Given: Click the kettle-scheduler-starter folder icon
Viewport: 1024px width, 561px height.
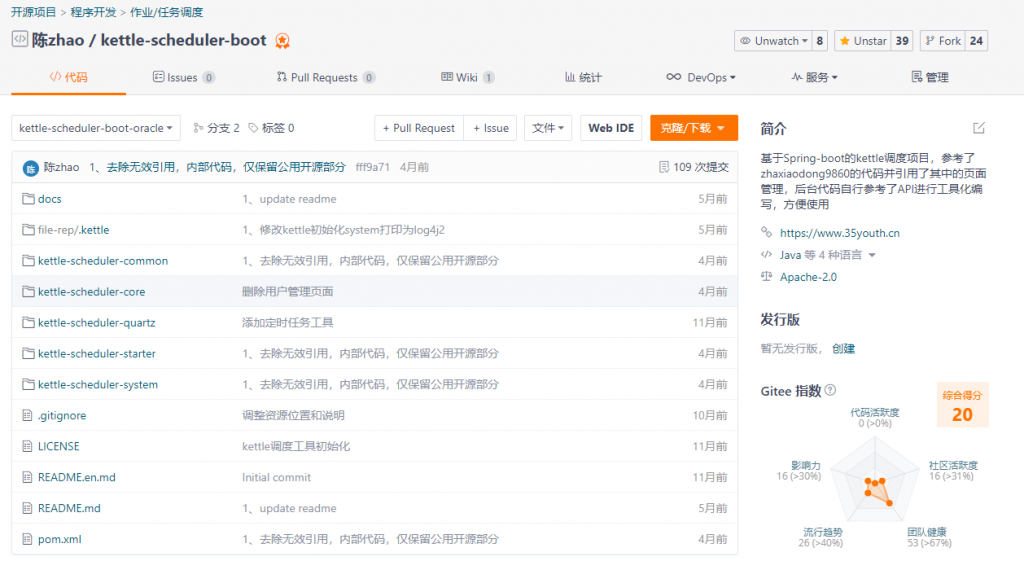Looking at the screenshot, I should pos(28,353).
